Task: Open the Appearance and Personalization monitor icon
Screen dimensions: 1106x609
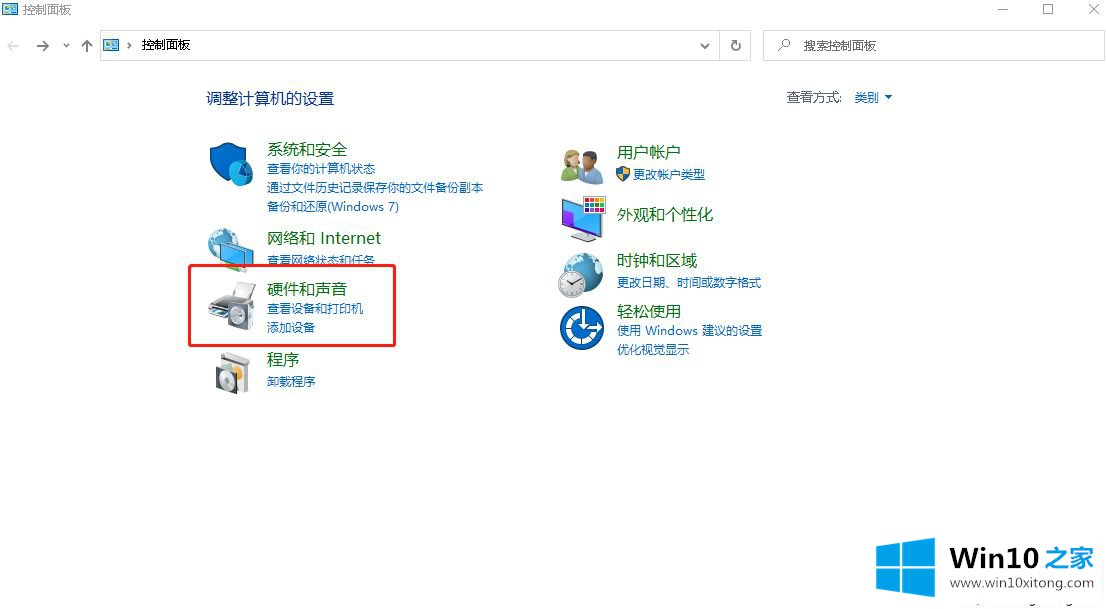Action: click(583, 219)
